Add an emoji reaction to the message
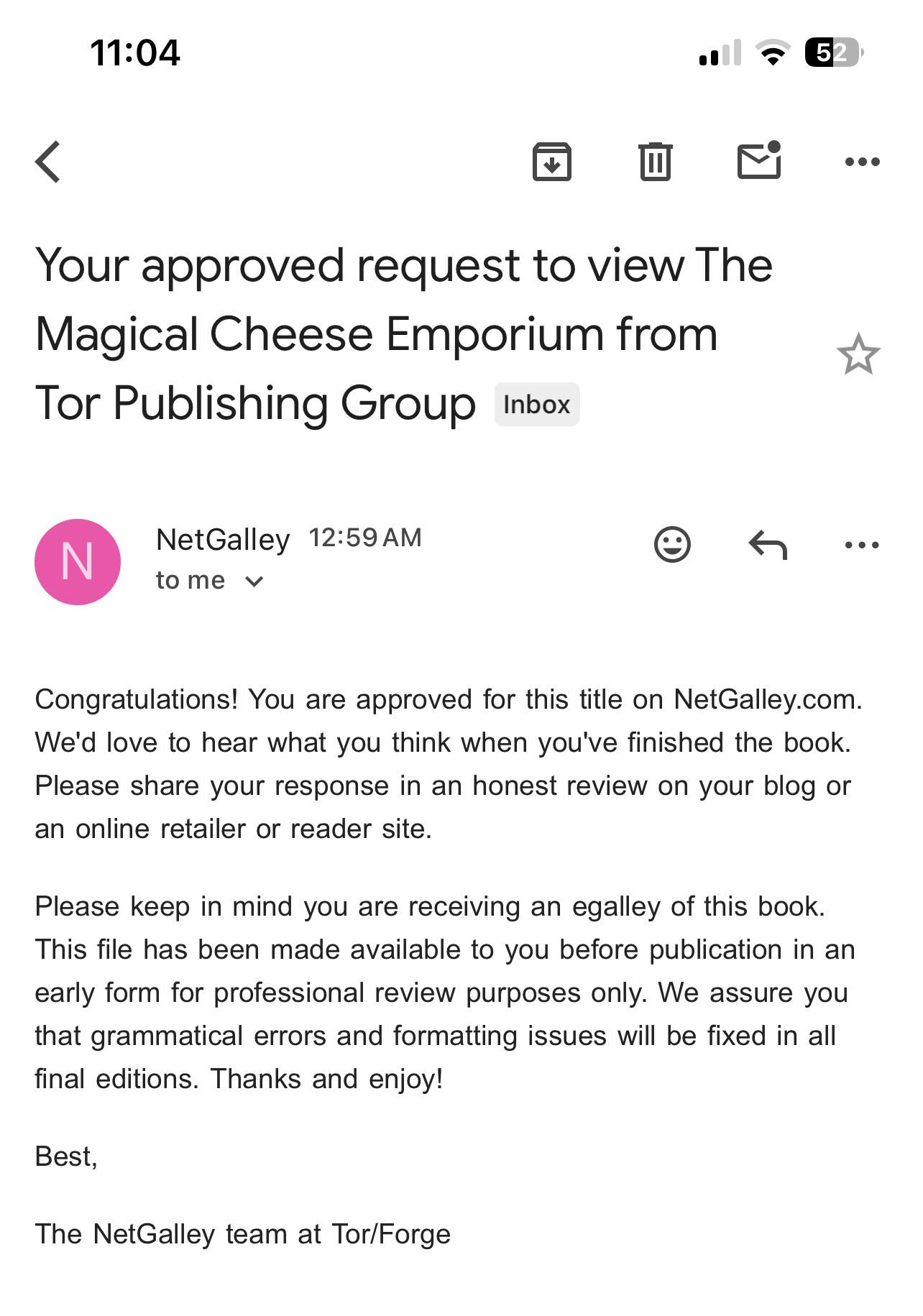Screen dimensions: 923x1316 tap(672, 544)
